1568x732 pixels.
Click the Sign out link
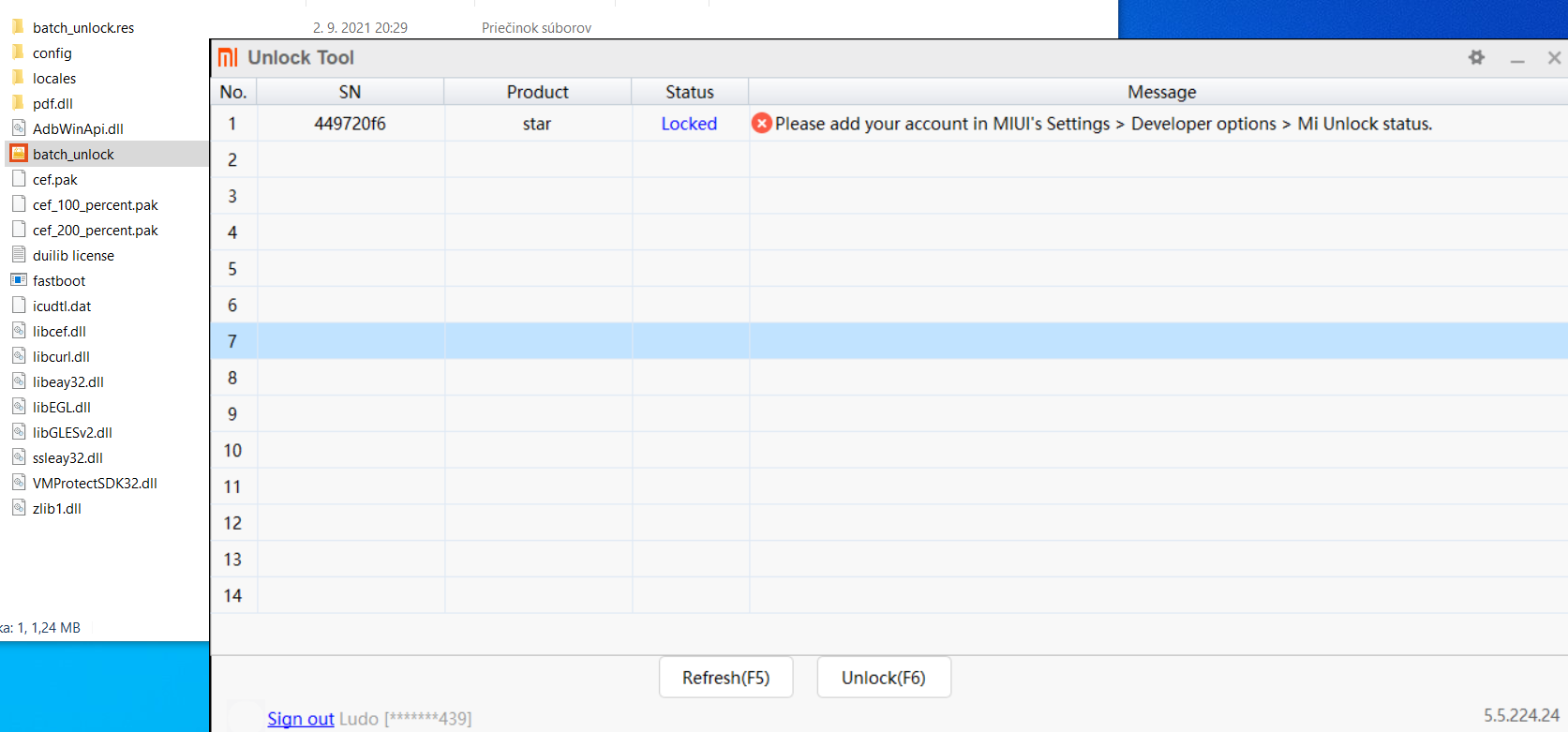(x=300, y=719)
